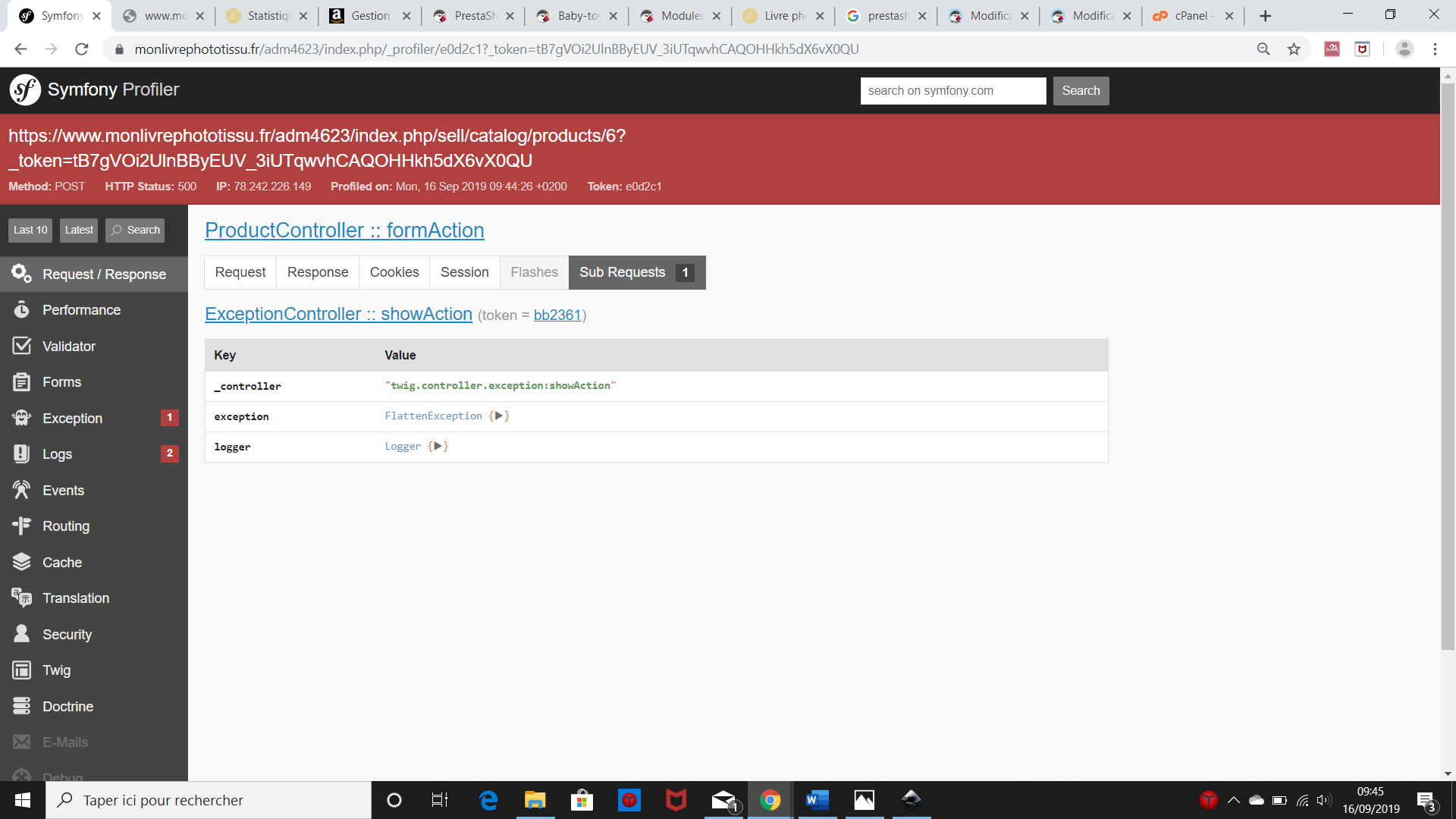1456x819 pixels.
Task: Click the search on symfony.com field
Action: coord(953,91)
